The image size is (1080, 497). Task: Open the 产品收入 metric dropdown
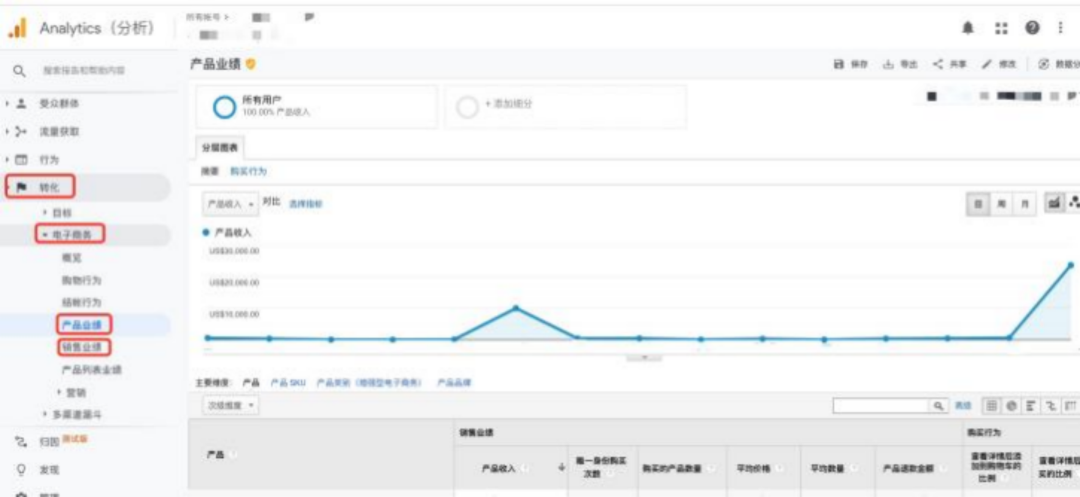click(231, 204)
